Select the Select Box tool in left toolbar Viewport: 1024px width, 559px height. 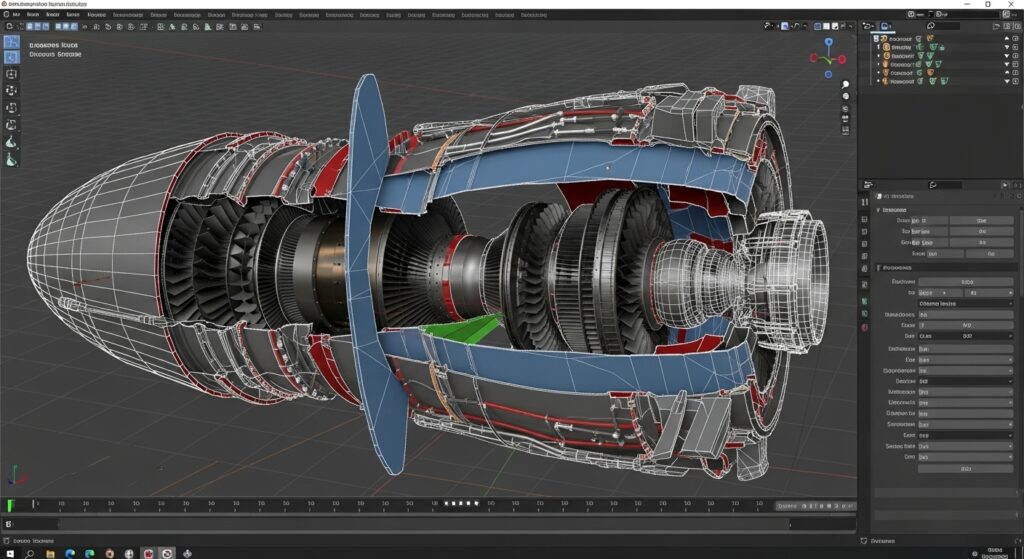click(12, 42)
